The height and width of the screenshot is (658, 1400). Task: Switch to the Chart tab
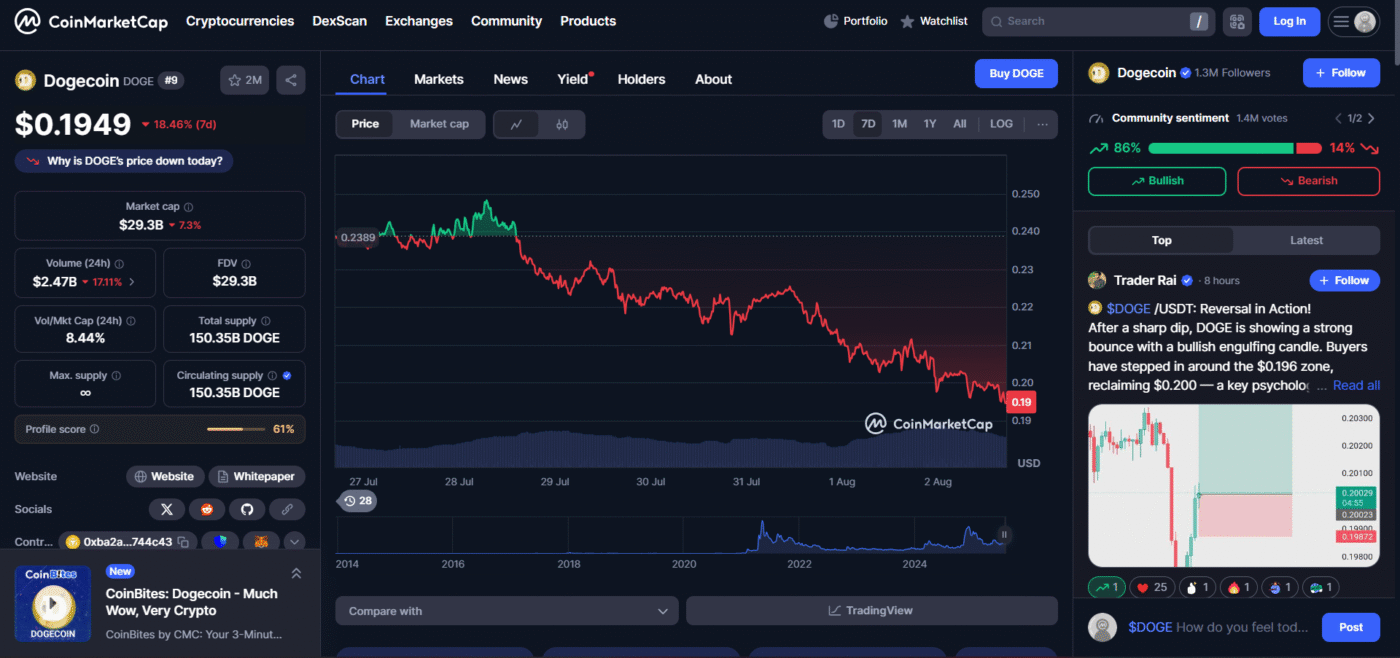[367, 79]
